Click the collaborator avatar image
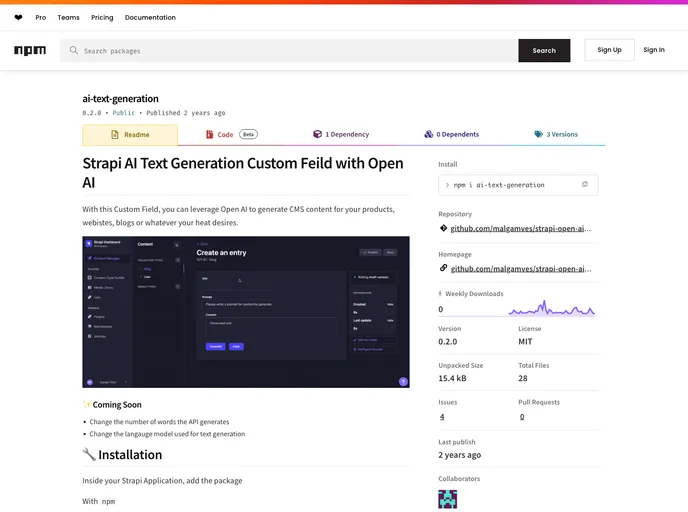 click(x=448, y=499)
